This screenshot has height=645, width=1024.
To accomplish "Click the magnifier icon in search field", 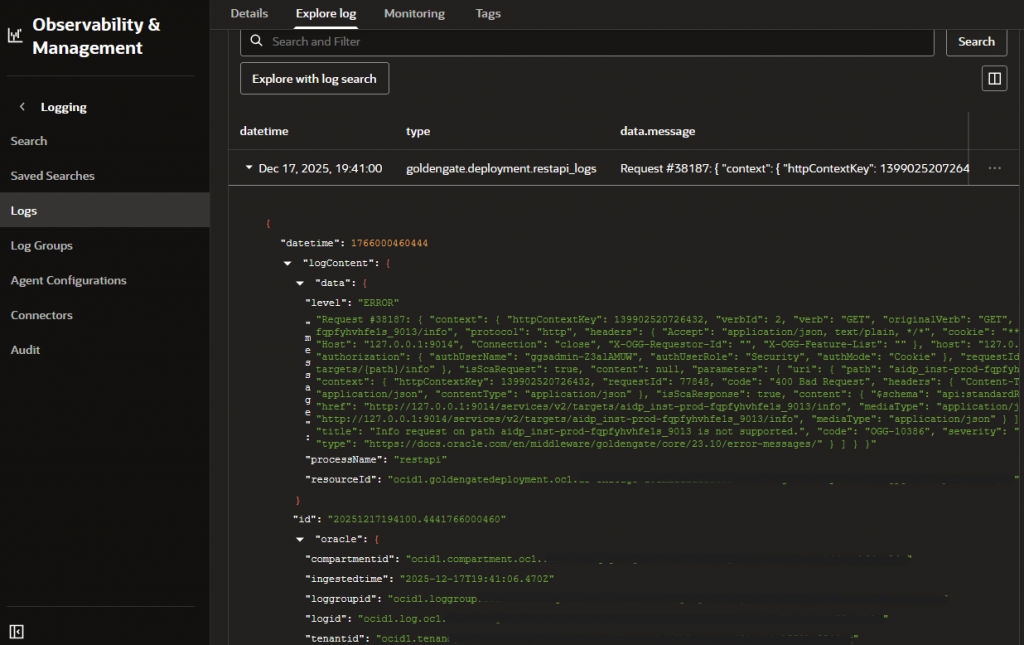I will (x=257, y=42).
